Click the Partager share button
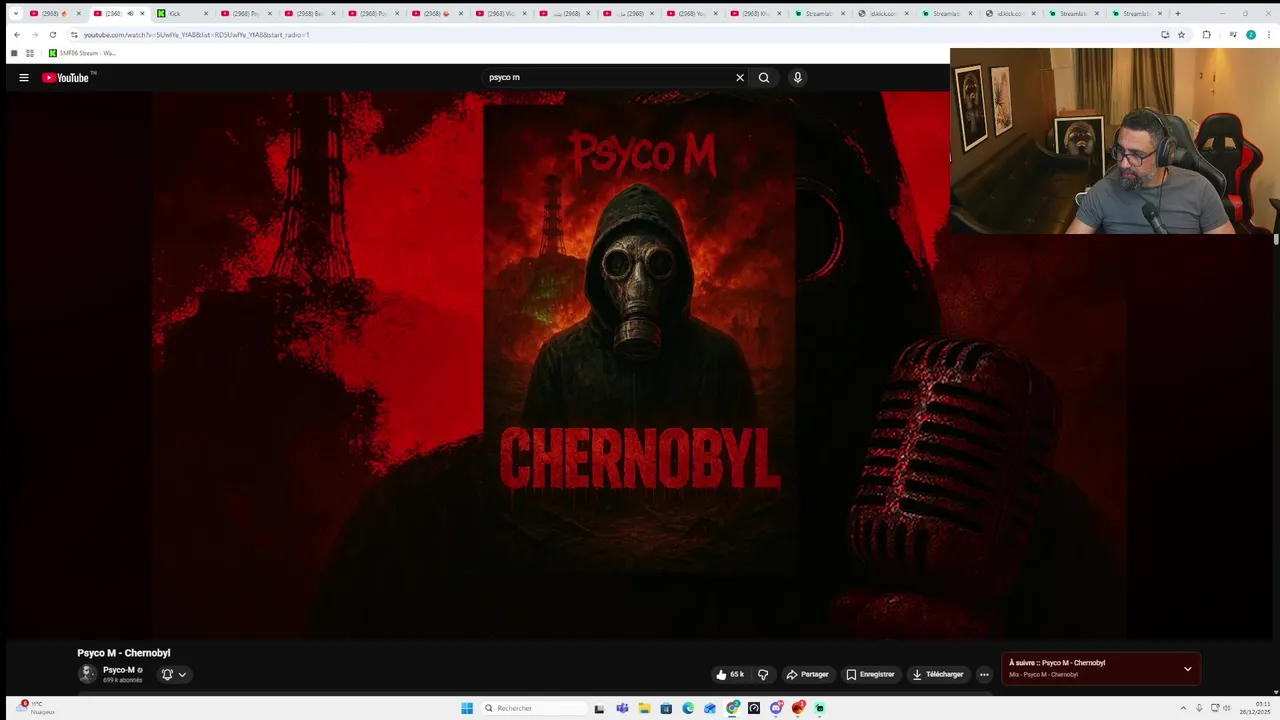 click(808, 674)
